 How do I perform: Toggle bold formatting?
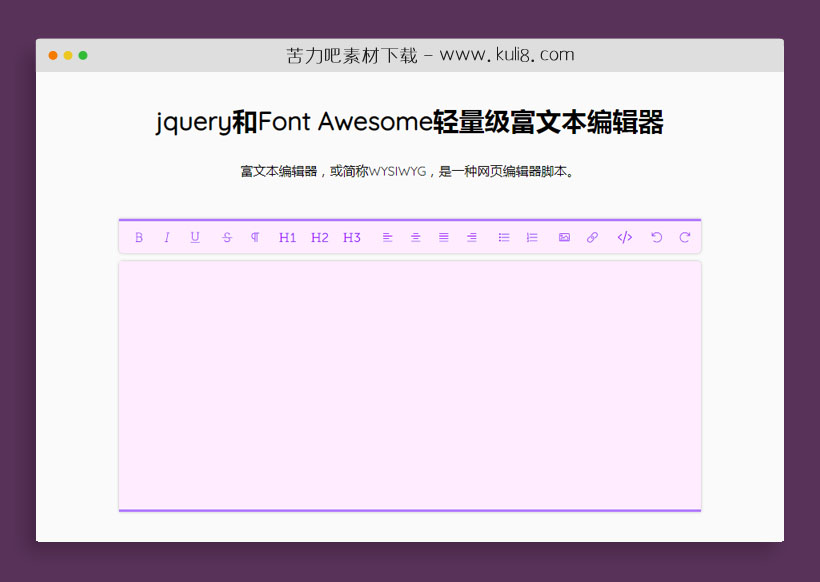[139, 237]
